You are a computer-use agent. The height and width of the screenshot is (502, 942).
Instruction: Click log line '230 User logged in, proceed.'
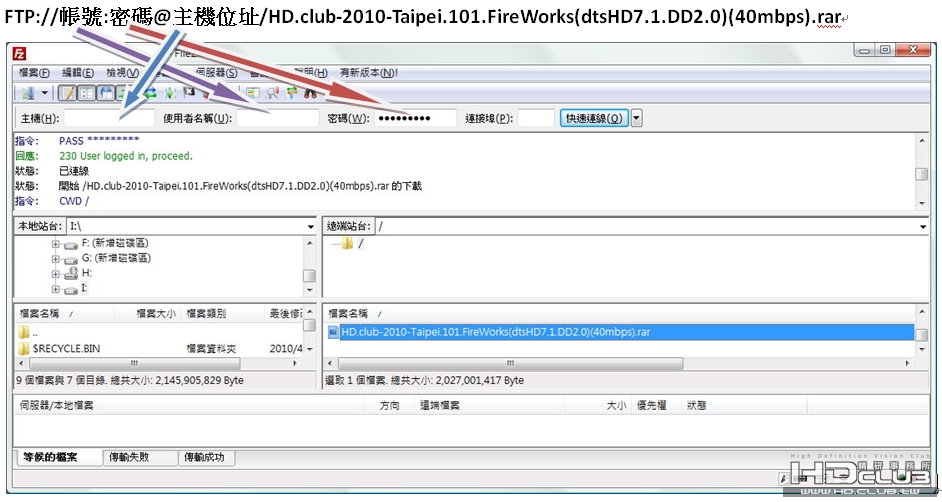(x=126, y=156)
